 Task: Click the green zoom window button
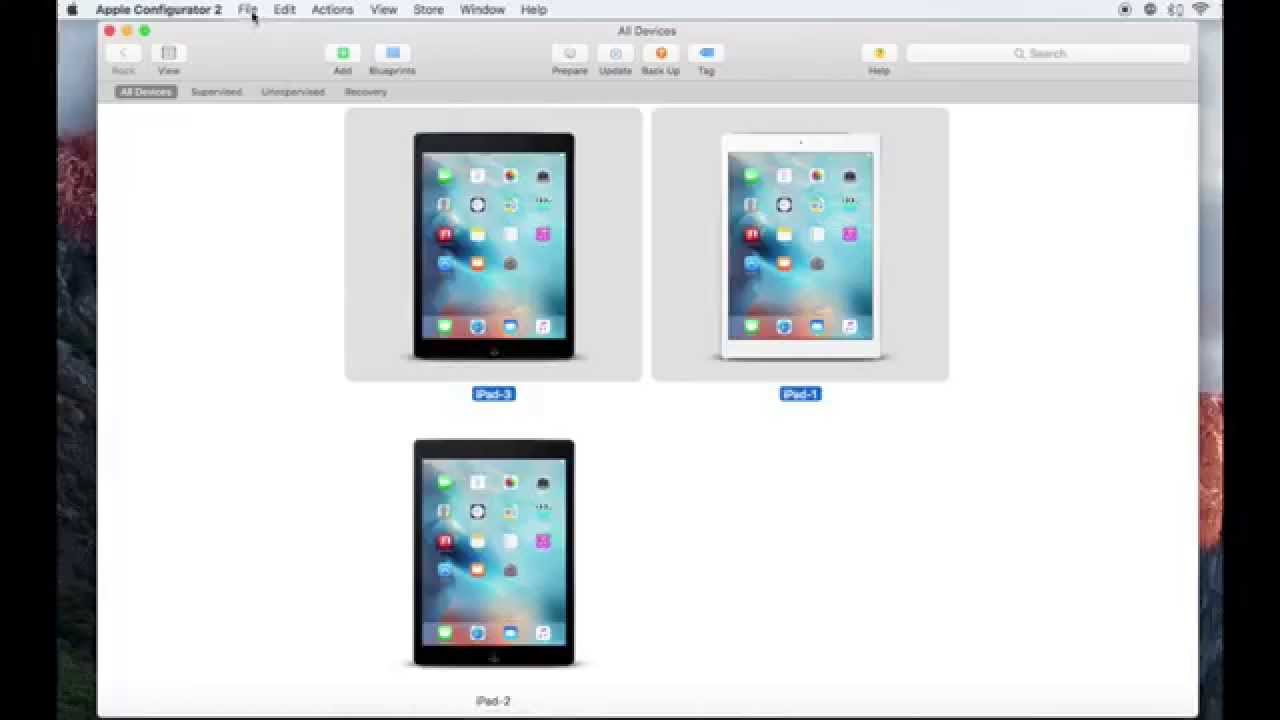145,31
